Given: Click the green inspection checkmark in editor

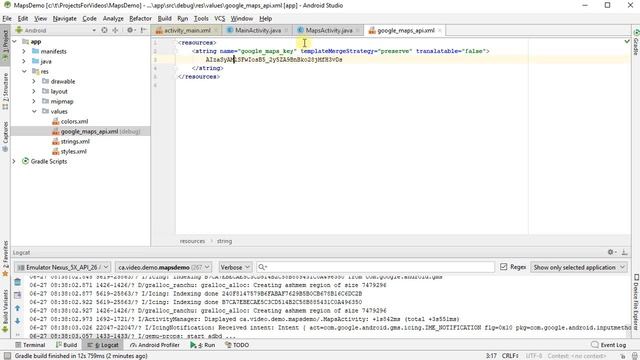Looking at the screenshot, I should (627, 42).
